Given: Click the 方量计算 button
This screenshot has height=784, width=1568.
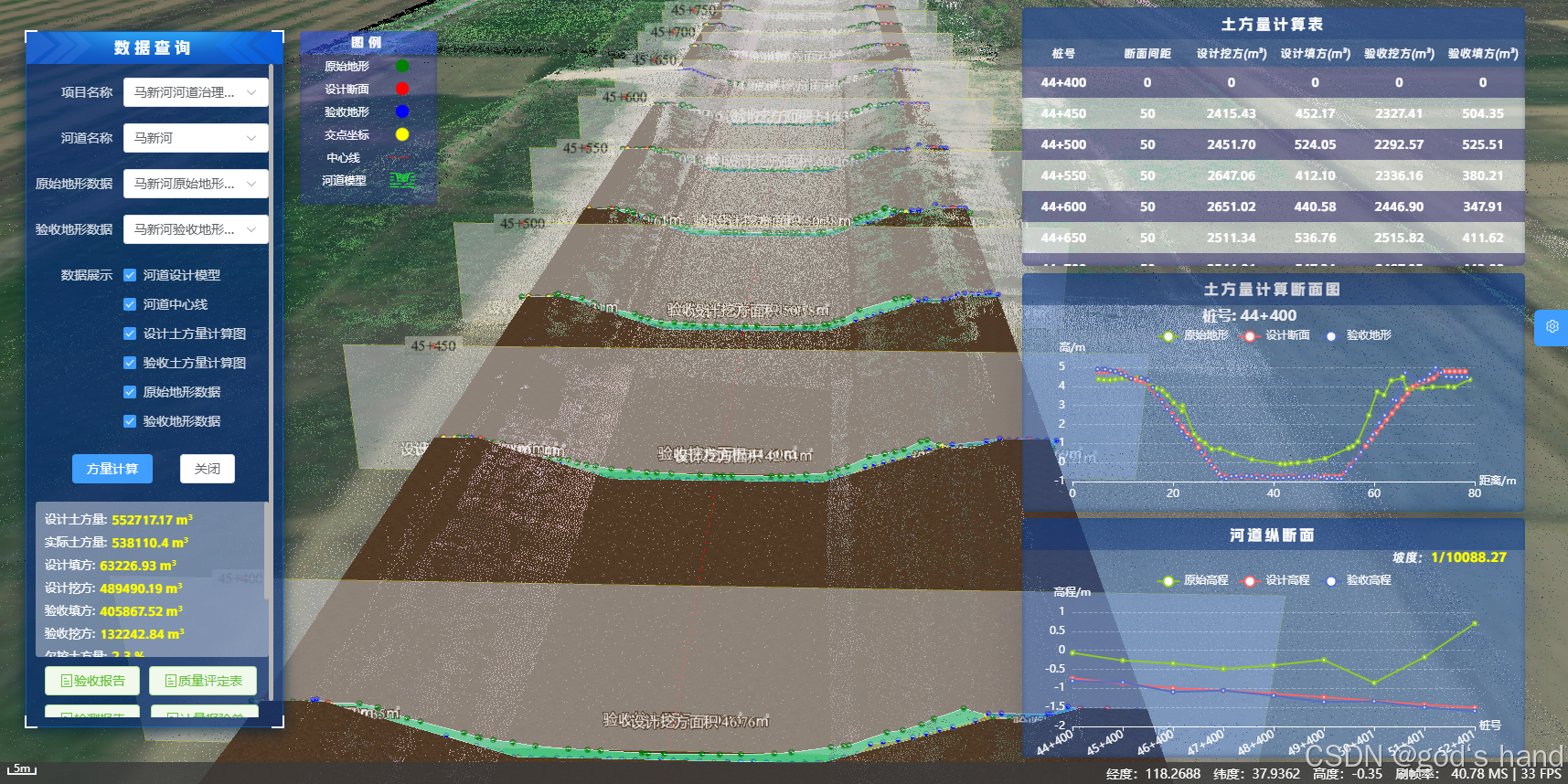Looking at the screenshot, I should click(x=112, y=469).
